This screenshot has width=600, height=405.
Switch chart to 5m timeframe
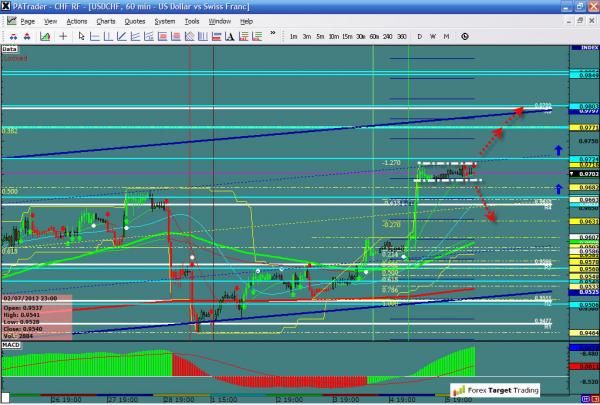(x=320, y=37)
